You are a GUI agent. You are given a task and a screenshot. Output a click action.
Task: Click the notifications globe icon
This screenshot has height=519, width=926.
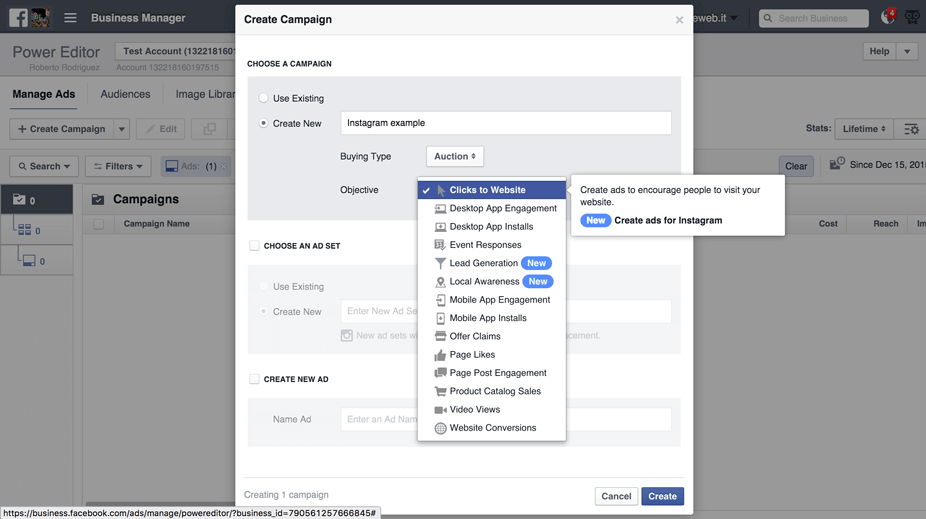click(888, 17)
